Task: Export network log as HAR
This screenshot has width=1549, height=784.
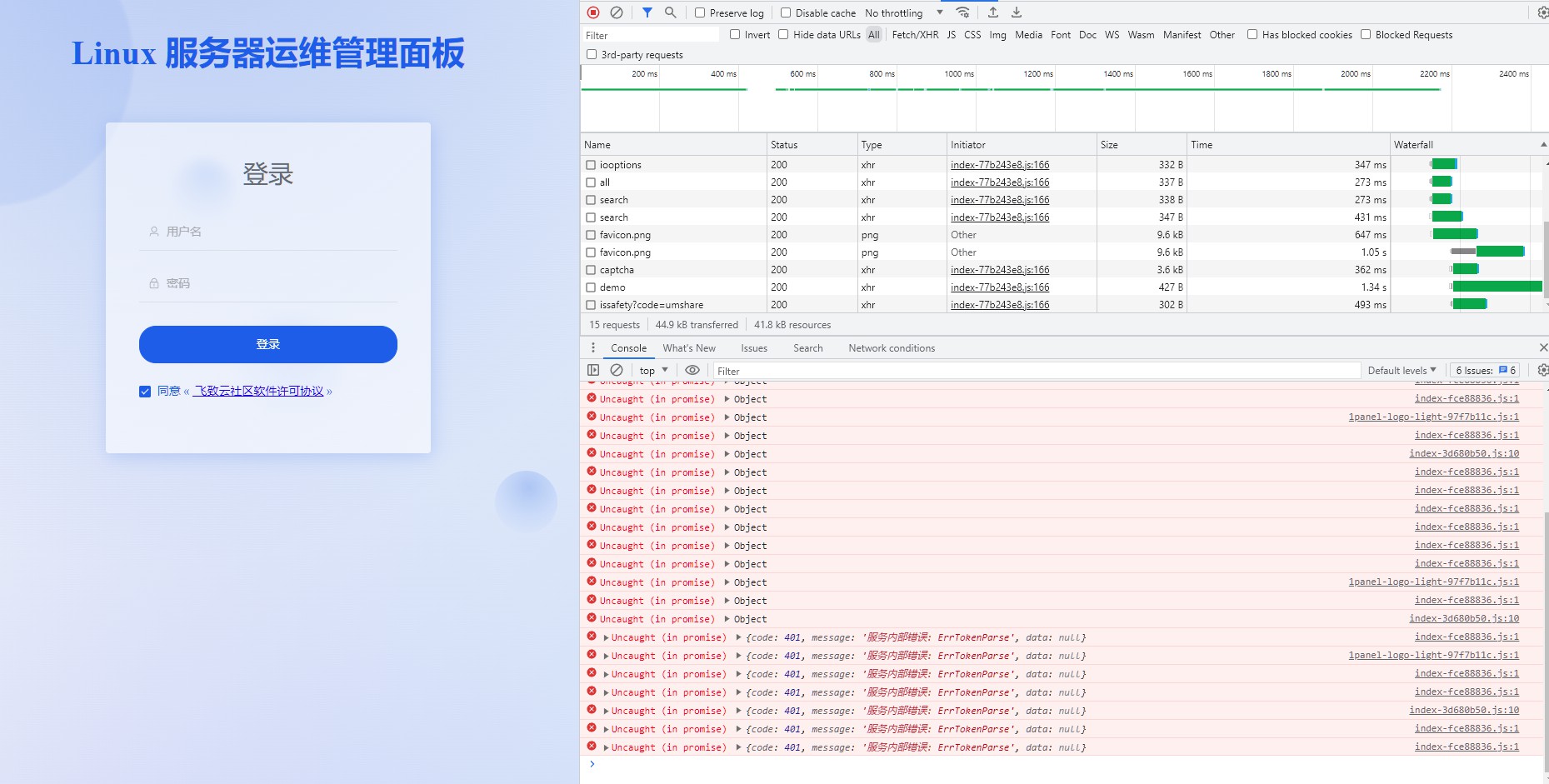Action: (x=1015, y=12)
